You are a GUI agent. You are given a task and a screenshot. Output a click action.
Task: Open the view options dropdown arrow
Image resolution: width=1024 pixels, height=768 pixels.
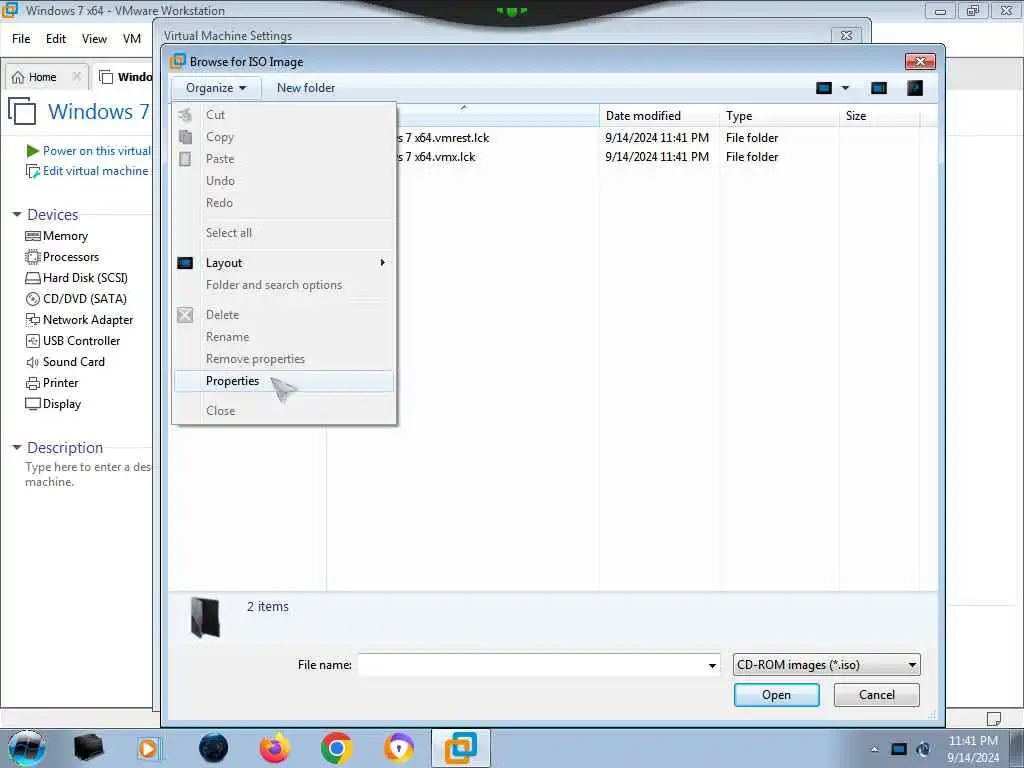click(x=845, y=88)
